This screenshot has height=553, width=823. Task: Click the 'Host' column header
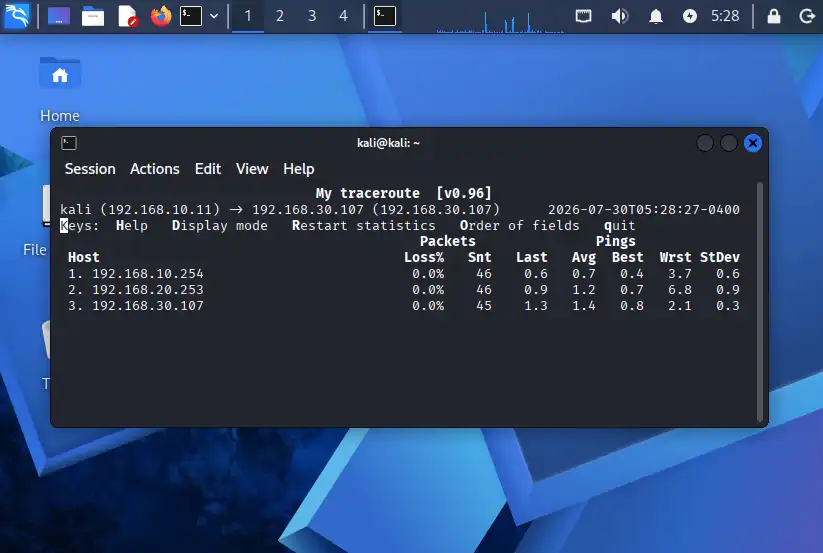tap(83, 258)
